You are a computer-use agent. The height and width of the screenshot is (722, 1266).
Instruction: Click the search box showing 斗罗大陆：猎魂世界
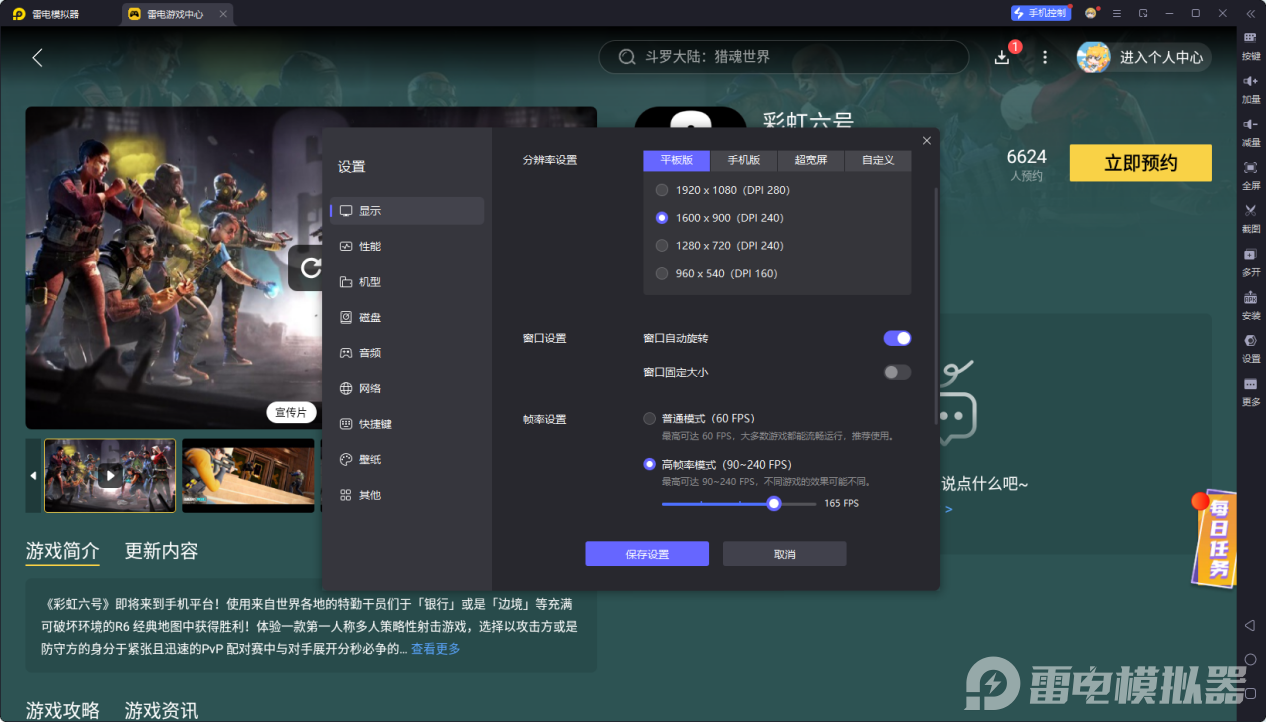(x=784, y=57)
